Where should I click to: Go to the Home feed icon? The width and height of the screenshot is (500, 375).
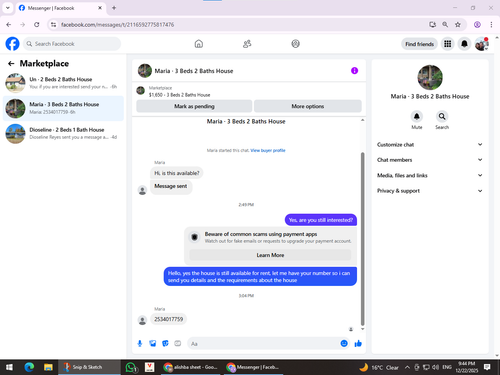point(199,44)
